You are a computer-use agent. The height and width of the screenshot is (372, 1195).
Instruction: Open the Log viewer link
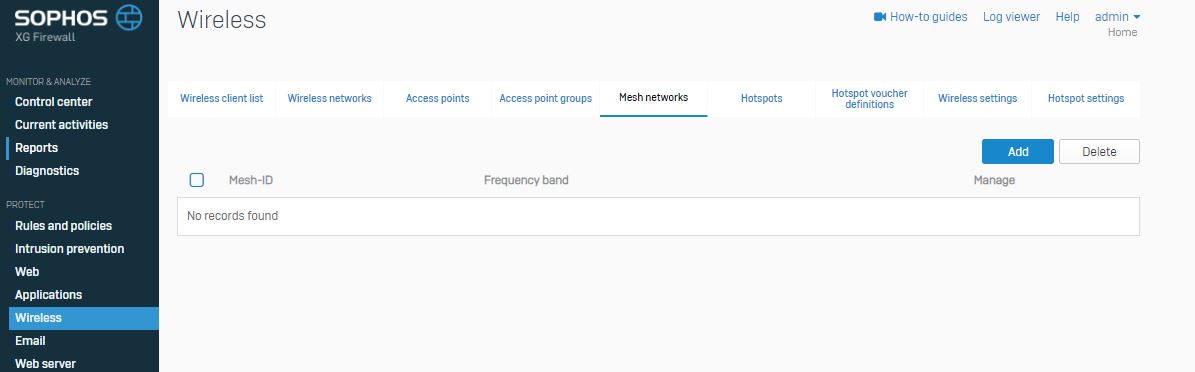pyautogui.click(x=1011, y=17)
